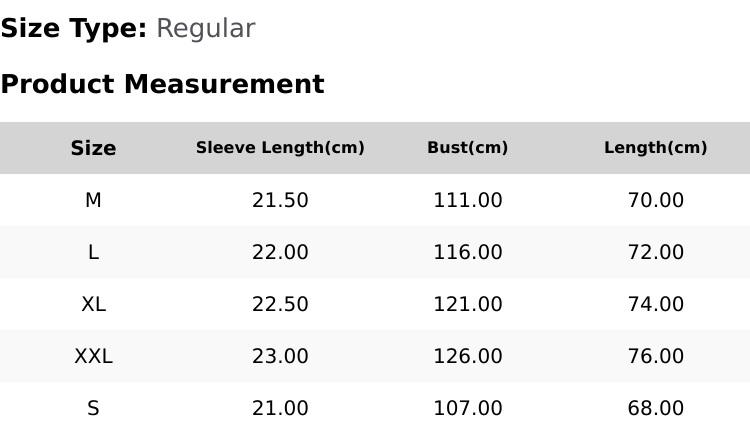The height and width of the screenshot is (434, 750).
Task: Click length value 68.00 for S
Action: [656, 409]
